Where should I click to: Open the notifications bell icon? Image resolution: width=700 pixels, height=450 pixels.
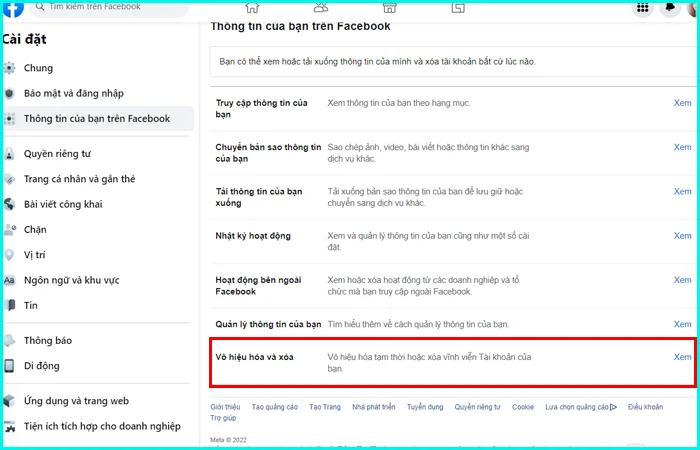tap(670, 7)
